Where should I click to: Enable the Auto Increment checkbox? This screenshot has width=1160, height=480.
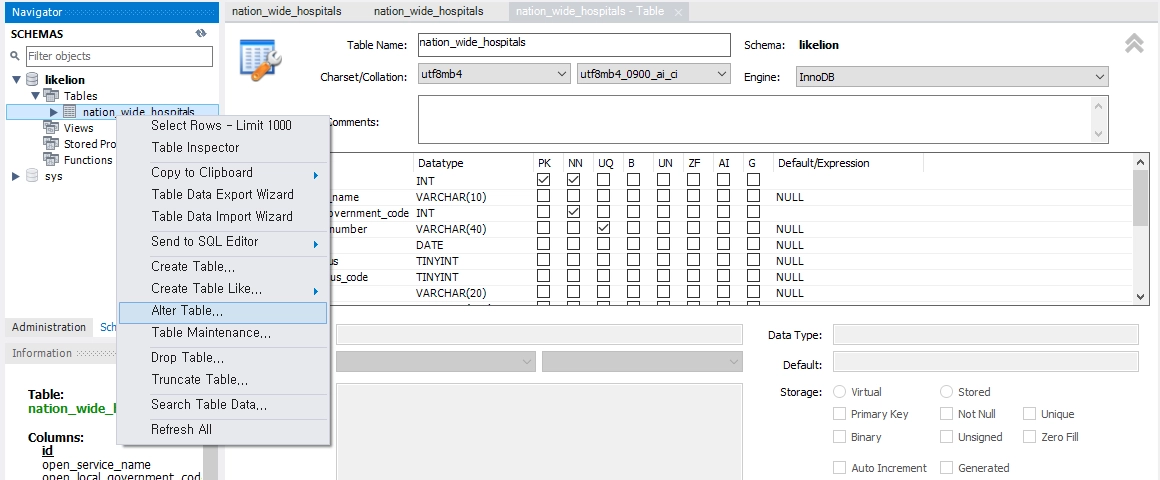pos(840,468)
